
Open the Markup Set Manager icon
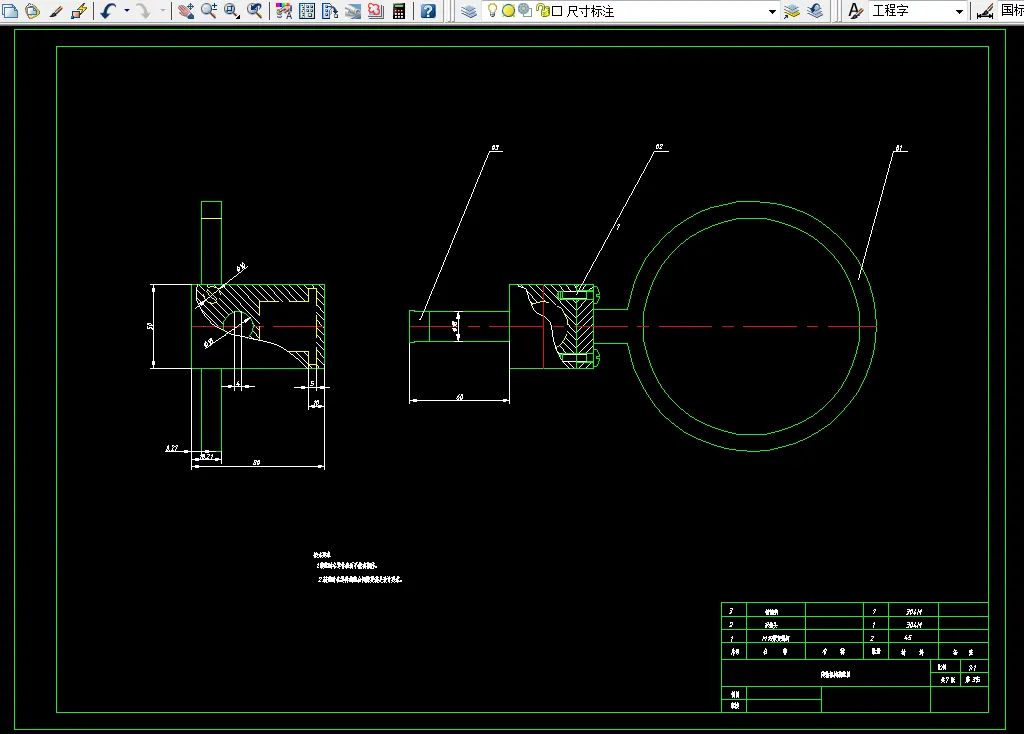(376, 11)
